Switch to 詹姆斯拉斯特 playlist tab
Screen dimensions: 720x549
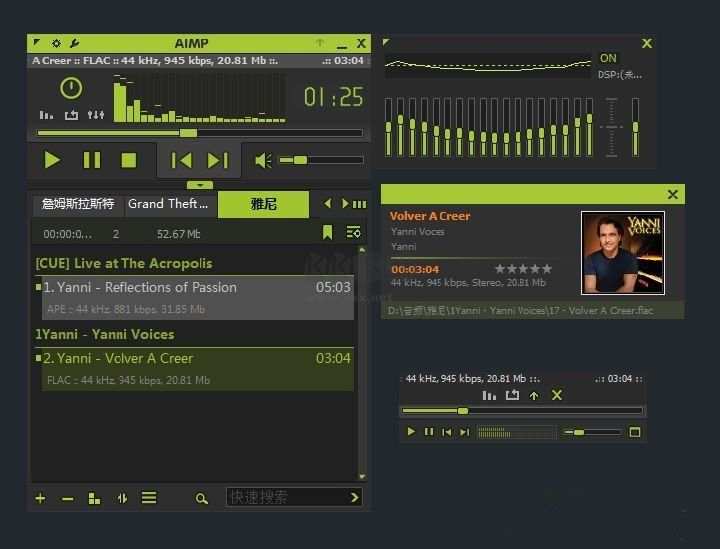(x=78, y=204)
